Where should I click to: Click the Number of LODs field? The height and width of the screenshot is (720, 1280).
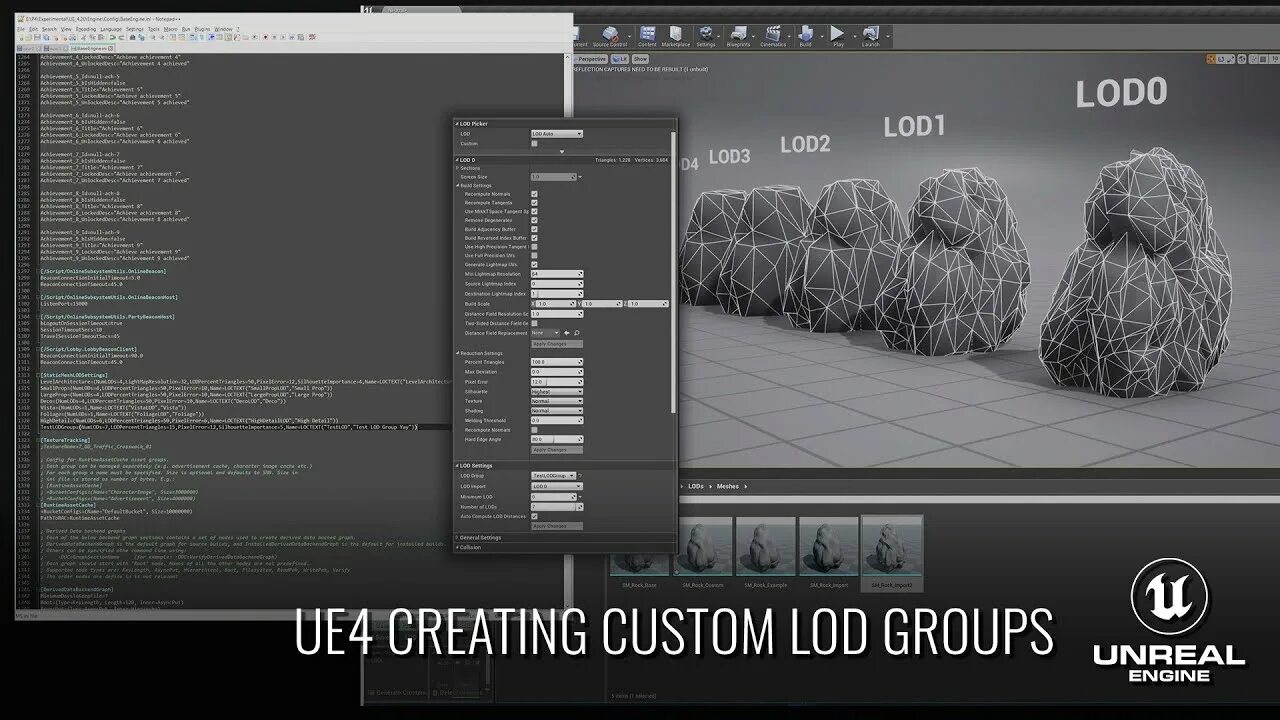coord(556,507)
